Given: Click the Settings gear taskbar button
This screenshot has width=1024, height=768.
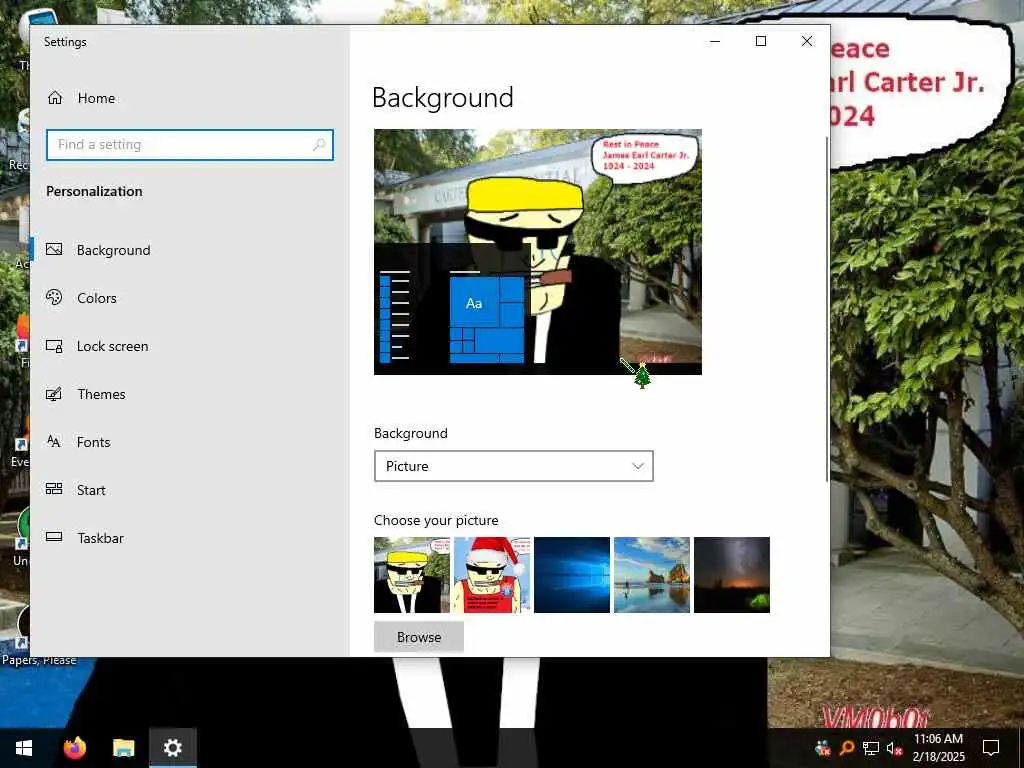Looking at the screenshot, I should pyautogui.click(x=172, y=748).
